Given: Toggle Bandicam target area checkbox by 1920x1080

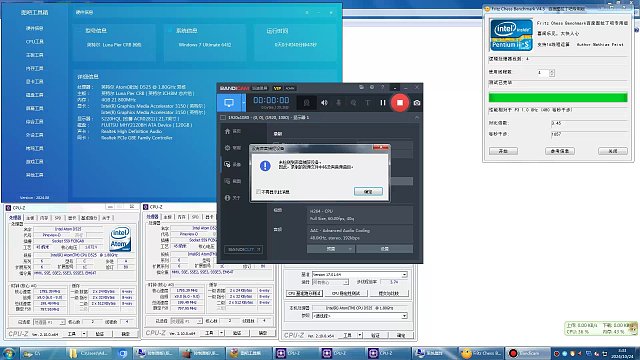Looking at the screenshot, I should [223, 118].
